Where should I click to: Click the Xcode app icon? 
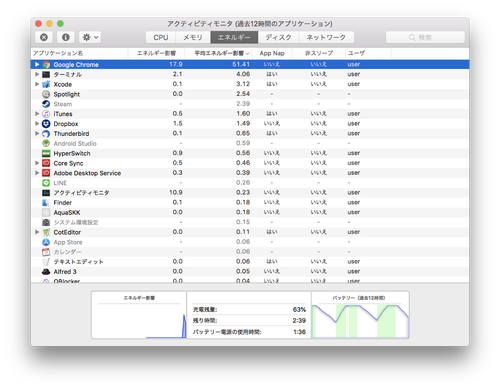point(46,84)
